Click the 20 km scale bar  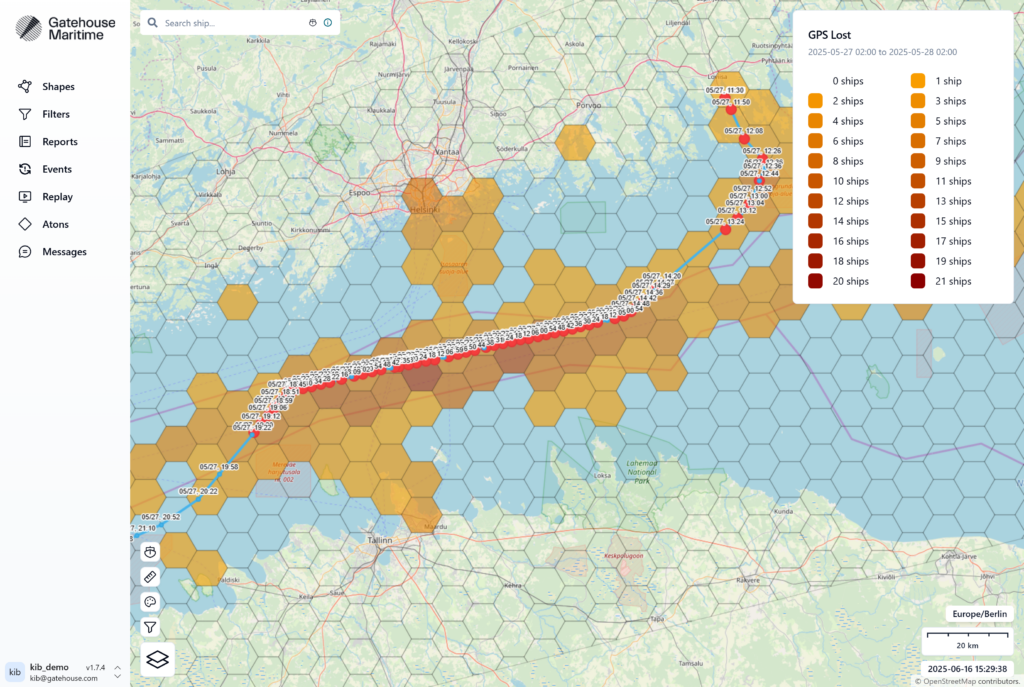tap(967, 641)
